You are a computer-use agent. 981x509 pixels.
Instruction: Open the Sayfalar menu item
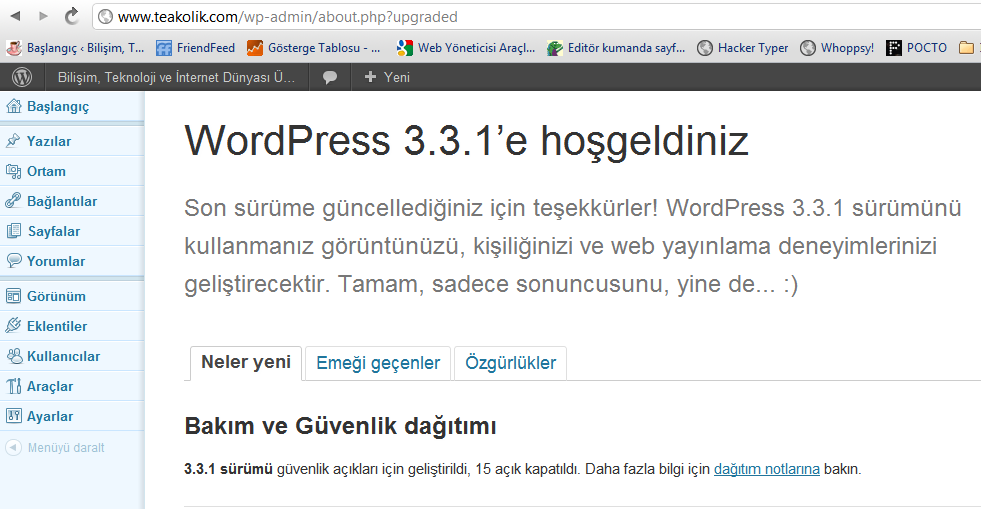click(54, 231)
